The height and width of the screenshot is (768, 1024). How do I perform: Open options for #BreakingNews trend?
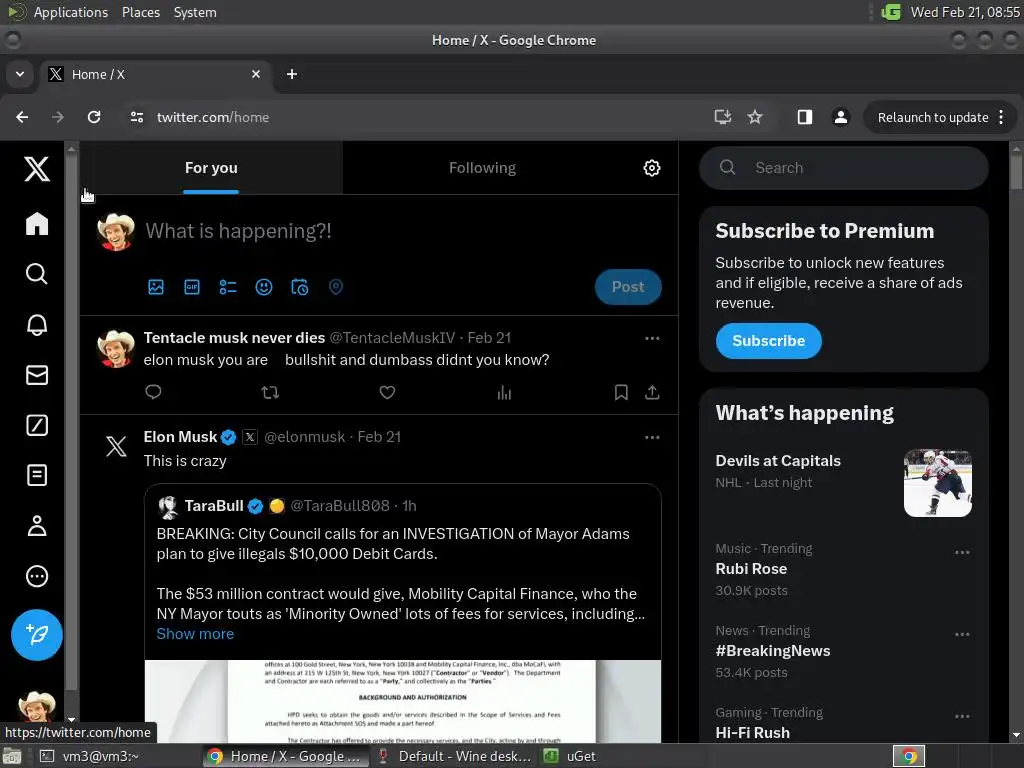962,635
